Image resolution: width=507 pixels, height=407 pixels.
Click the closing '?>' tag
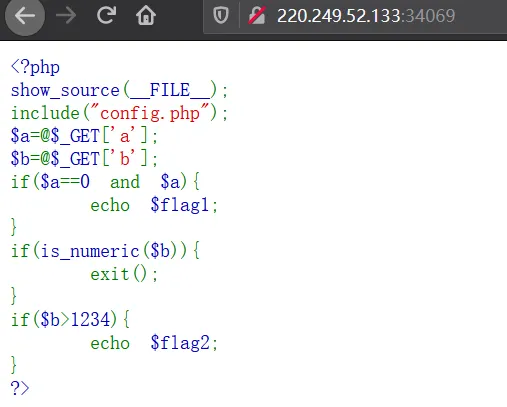click(x=20, y=388)
